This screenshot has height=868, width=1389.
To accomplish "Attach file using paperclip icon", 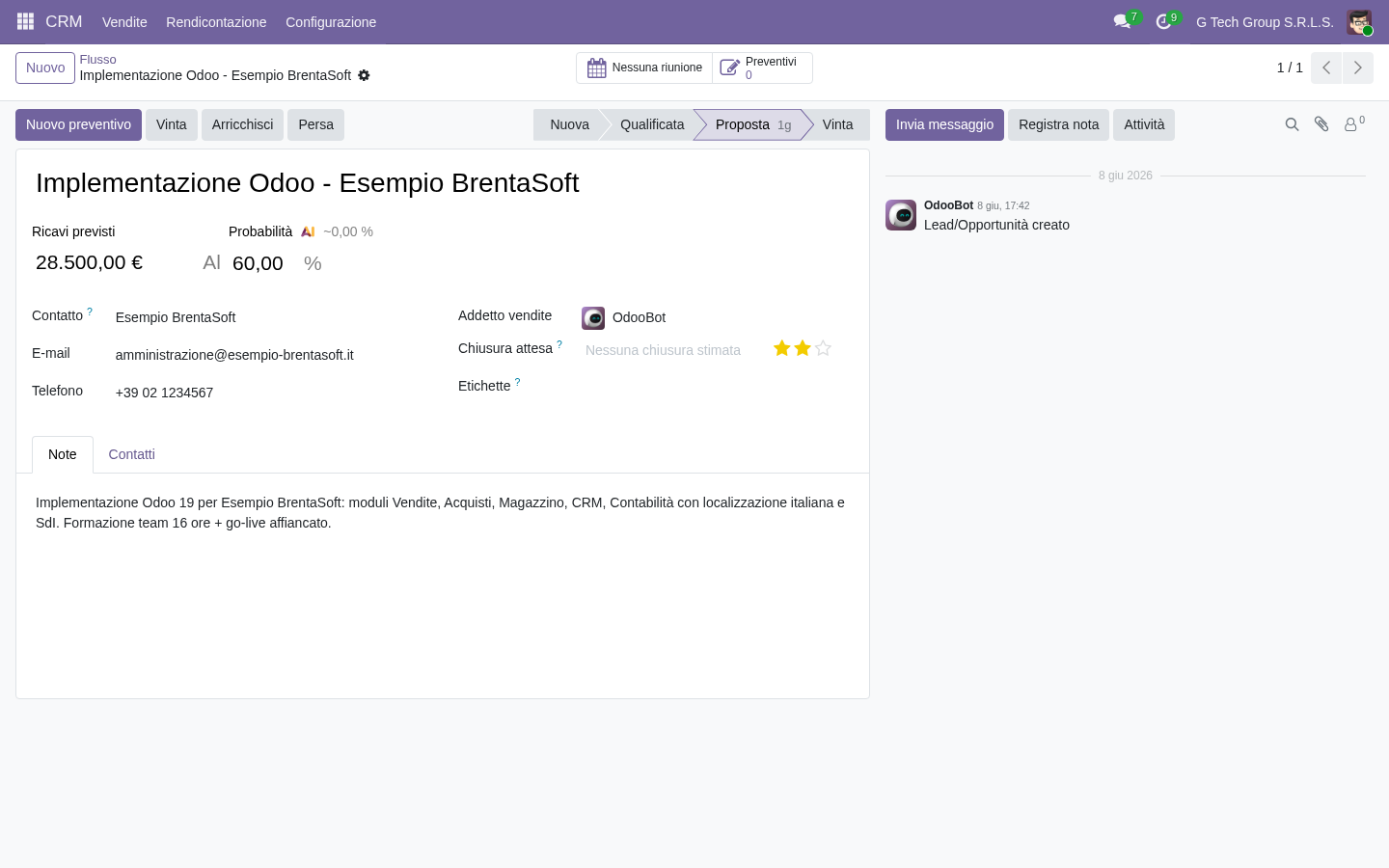I will (x=1321, y=124).
